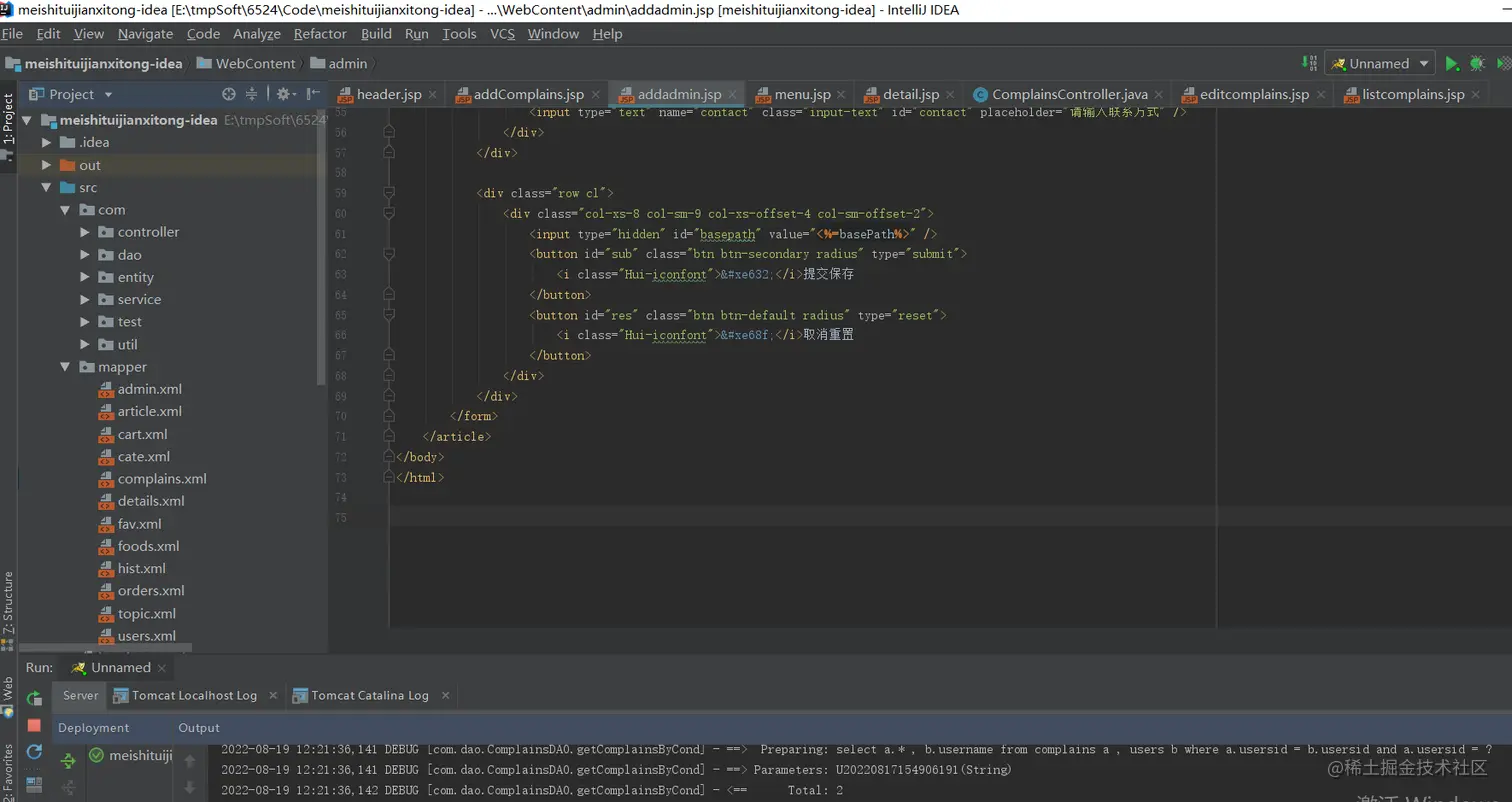The height and width of the screenshot is (802, 1512).
Task: Stop the server with red square
Action: (x=34, y=725)
